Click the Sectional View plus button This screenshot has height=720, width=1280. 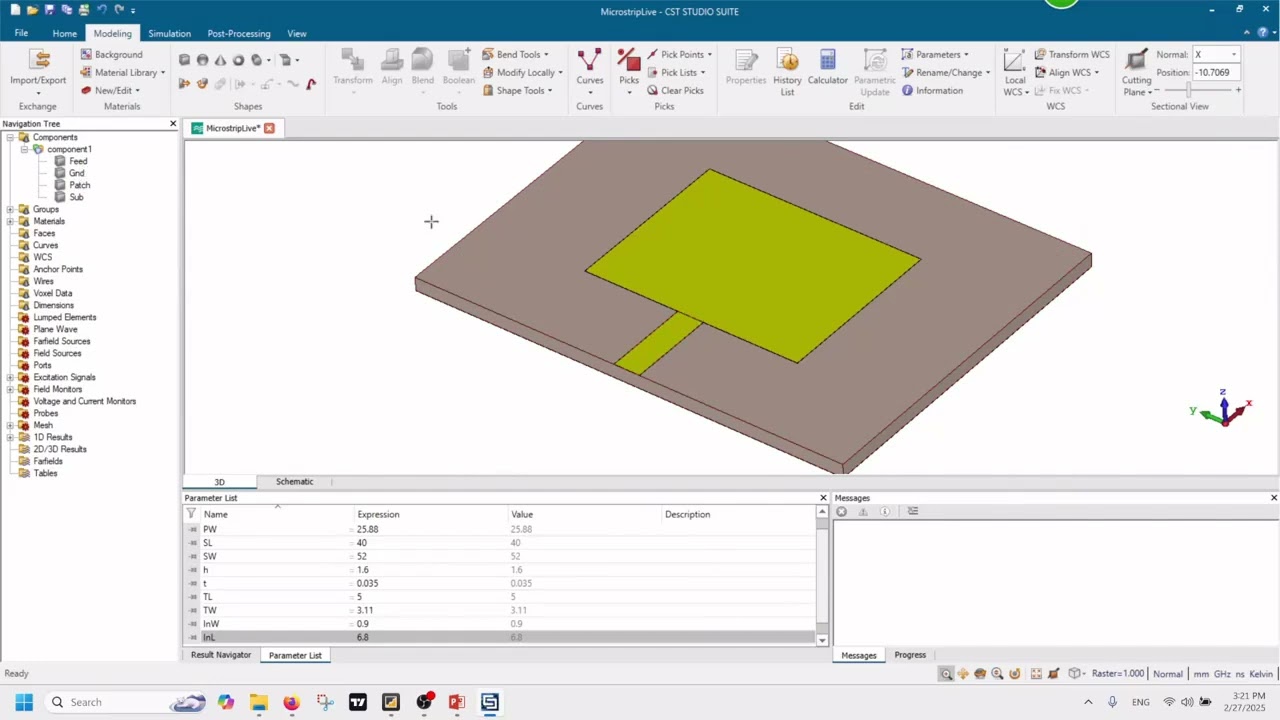1238,90
